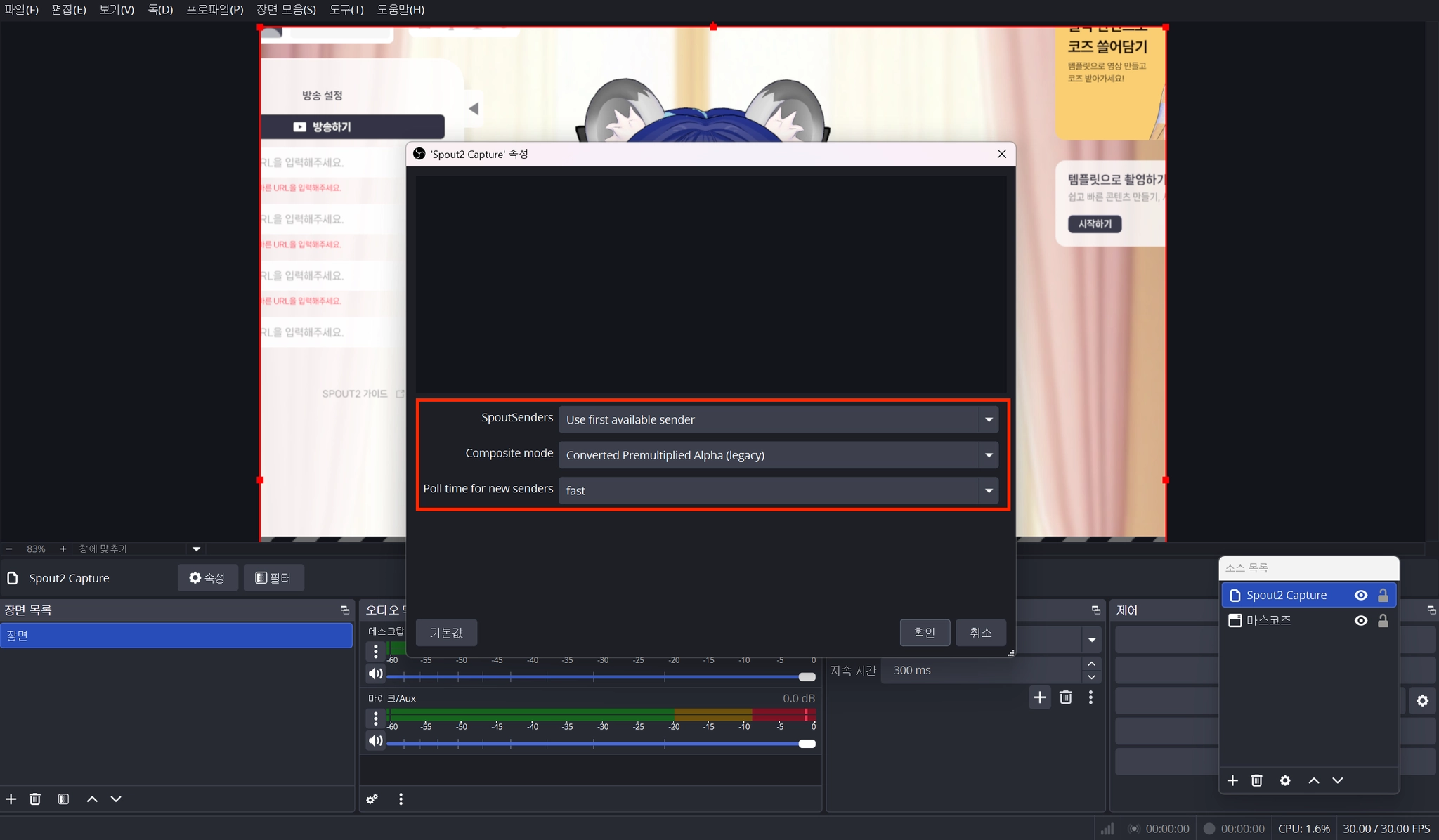Toggle visibility of 마스코즈 source
The width and height of the screenshot is (1439, 840).
pos(1361,621)
